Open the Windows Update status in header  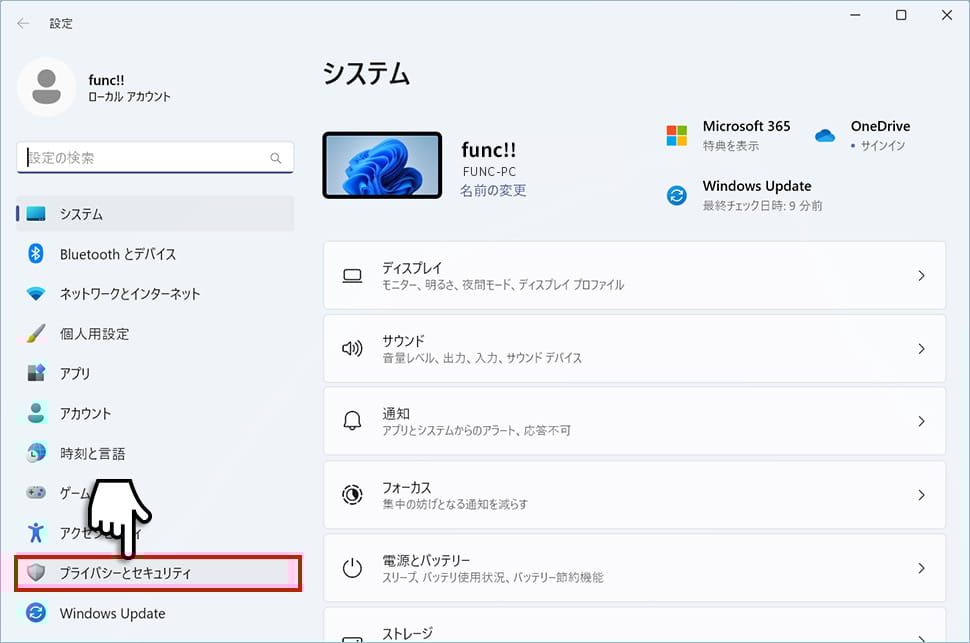pos(745,196)
